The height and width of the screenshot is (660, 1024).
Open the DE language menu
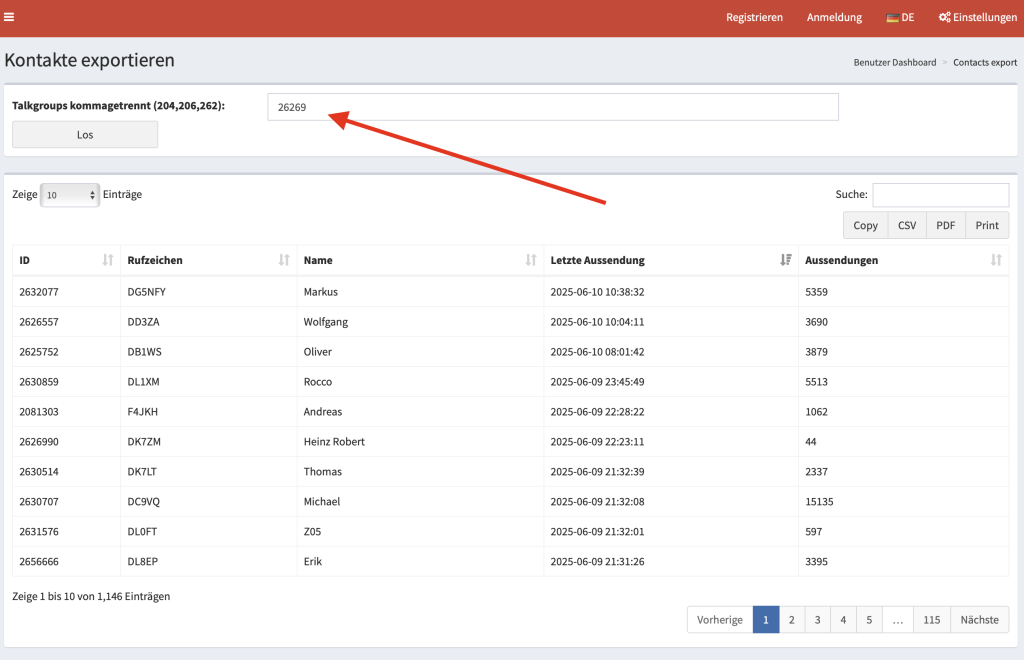(x=901, y=18)
